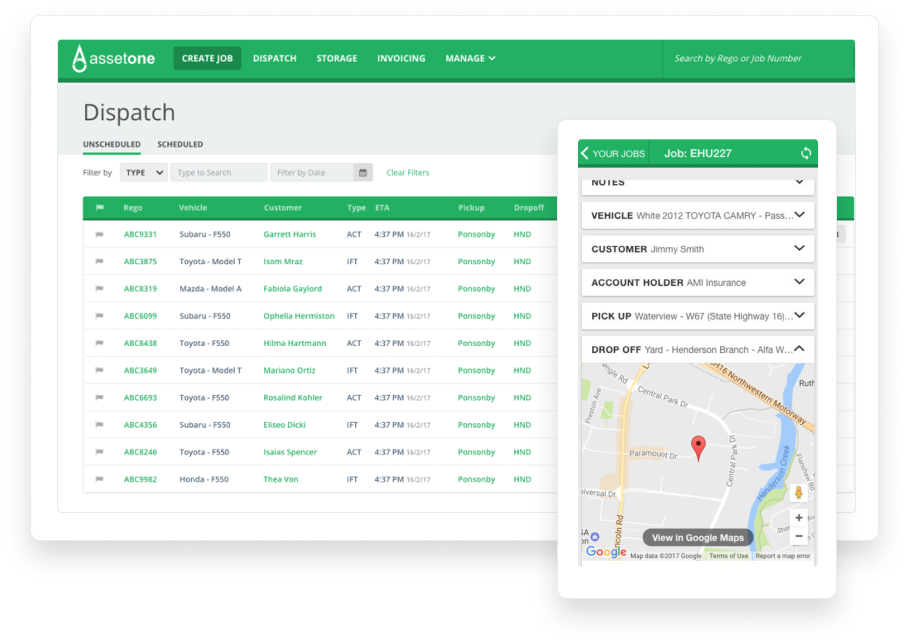Click the red map marker pin
This screenshot has height=644, width=909.
click(x=699, y=448)
